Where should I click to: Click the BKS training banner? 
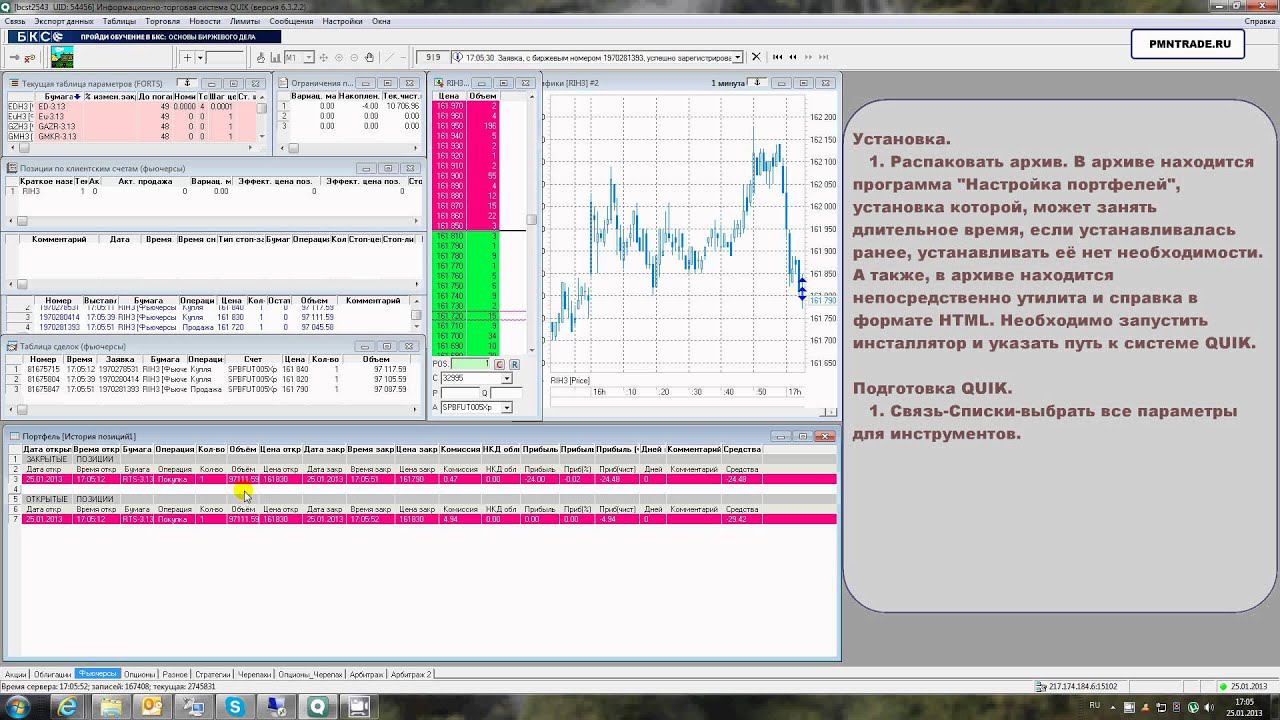[144, 37]
